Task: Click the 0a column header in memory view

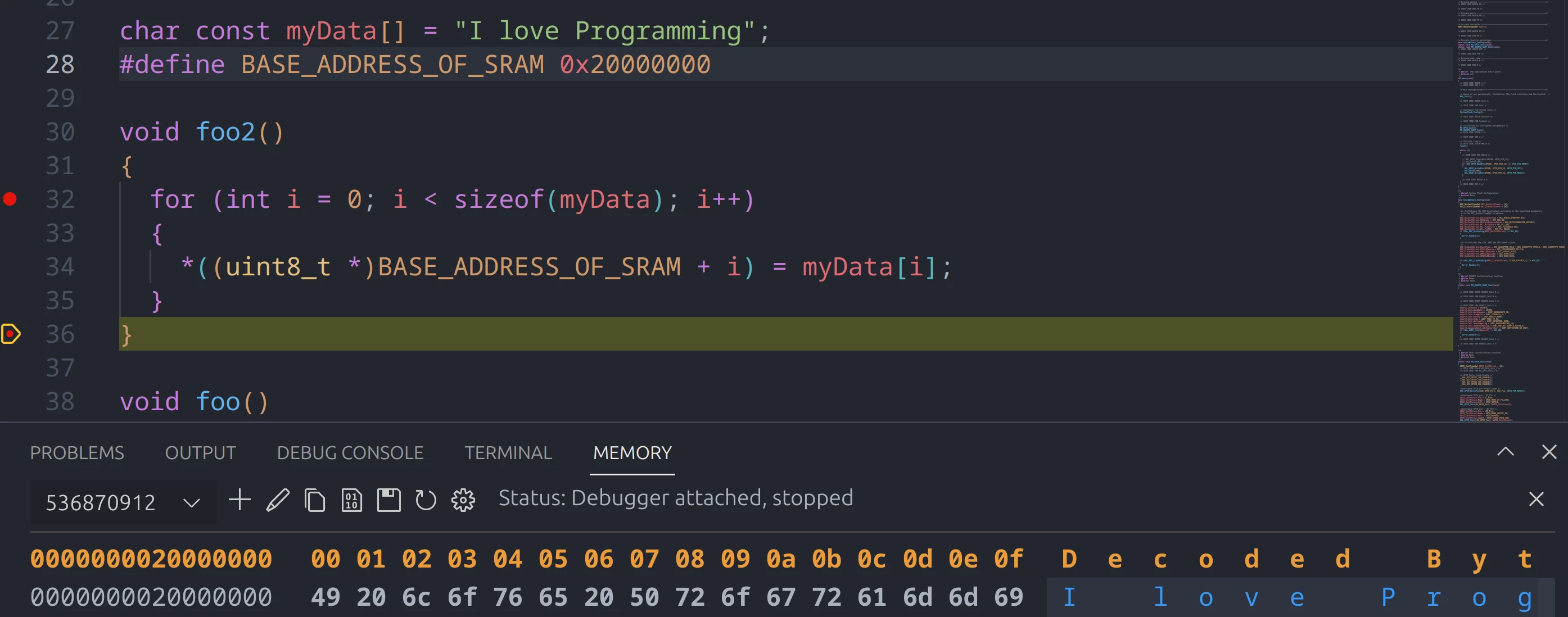Action: [781, 559]
